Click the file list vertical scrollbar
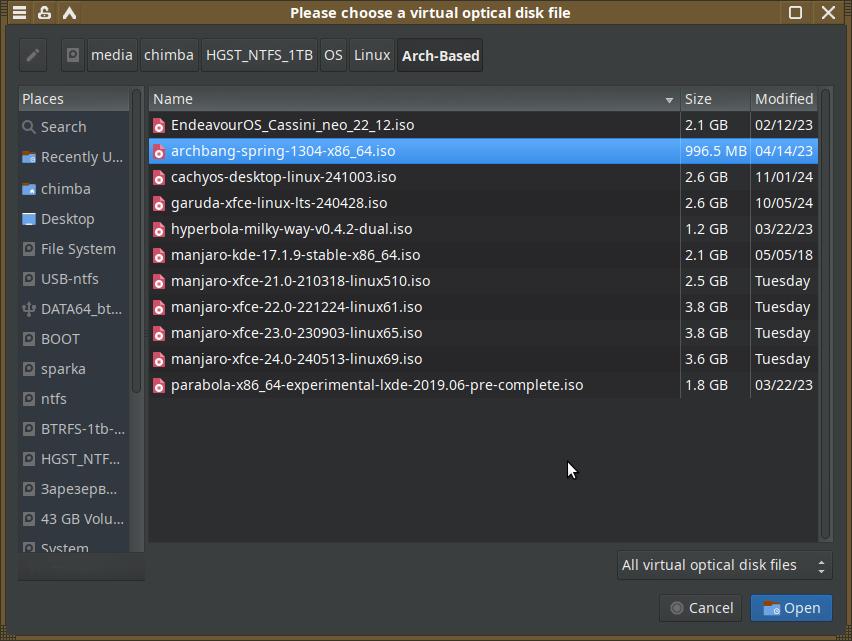Image resolution: width=852 pixels, height=641 pixels. pos(825,314)
